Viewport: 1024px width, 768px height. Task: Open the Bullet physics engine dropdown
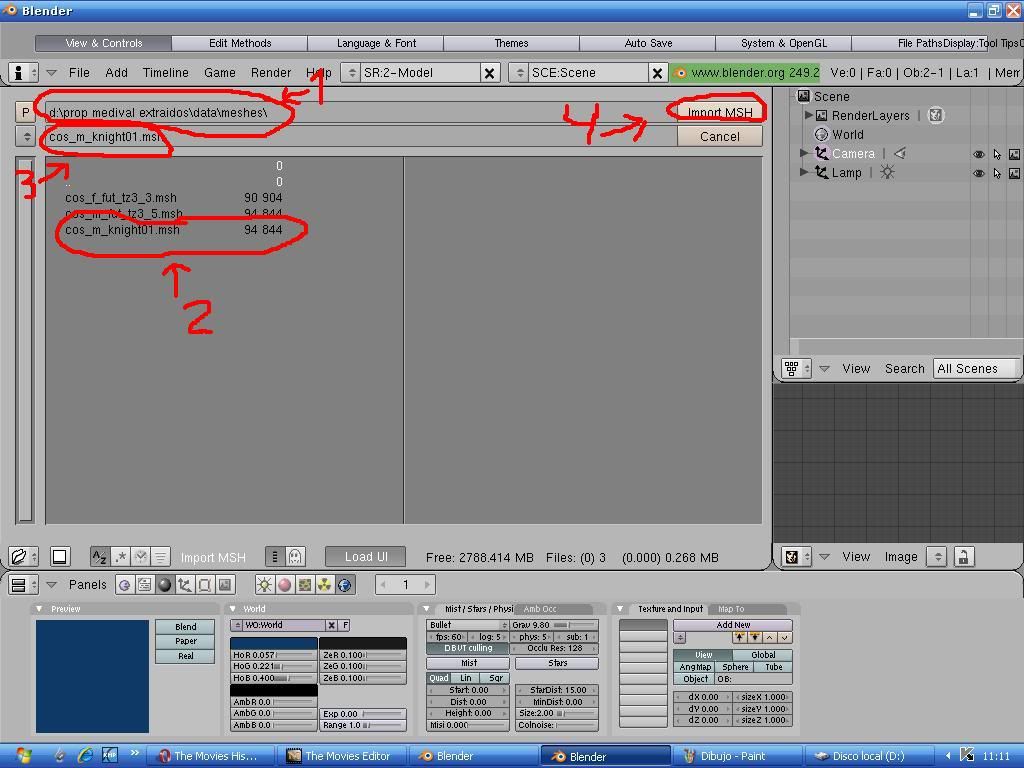(468, 625)
